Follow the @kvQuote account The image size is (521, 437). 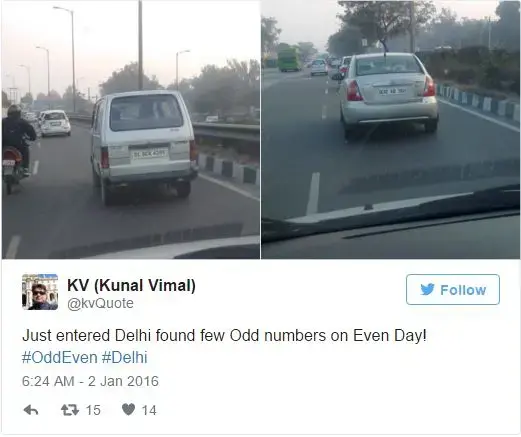(453, 290)
